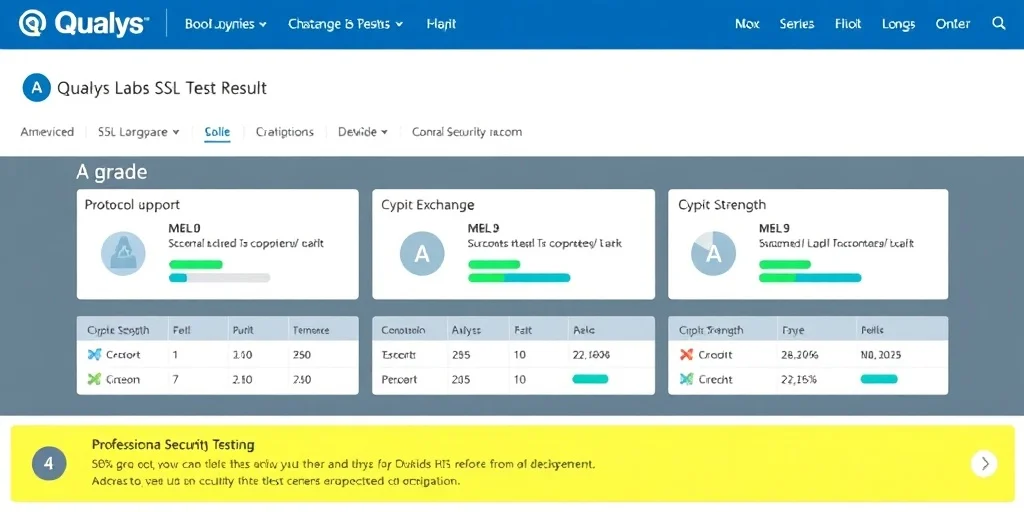Click the Qualys Labs SSL Test Result title
Image resolution: width=1024 pixels, height=512 pixels.
(162, 88)
